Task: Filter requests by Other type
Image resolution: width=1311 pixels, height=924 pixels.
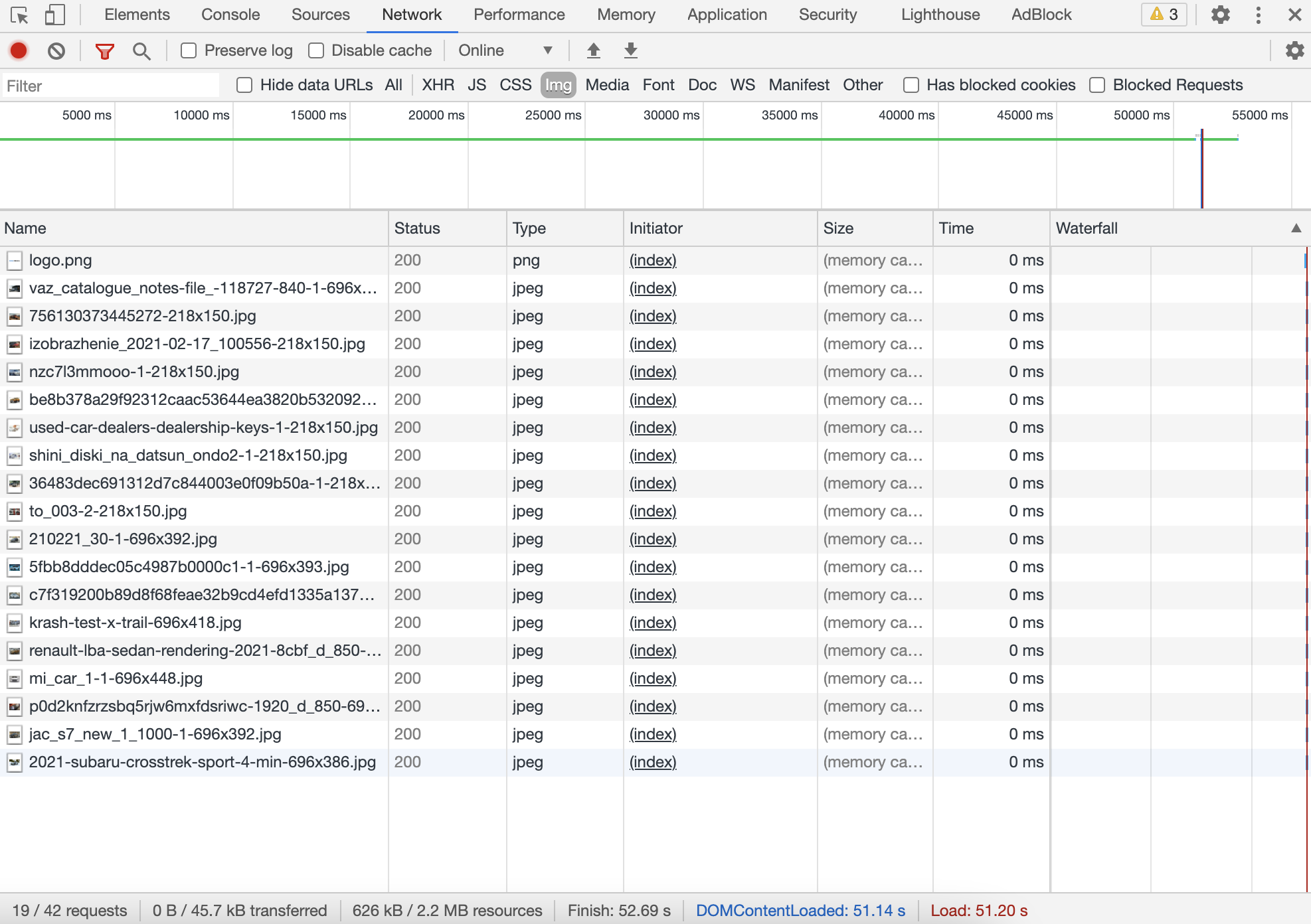Action: click(863, 85)
